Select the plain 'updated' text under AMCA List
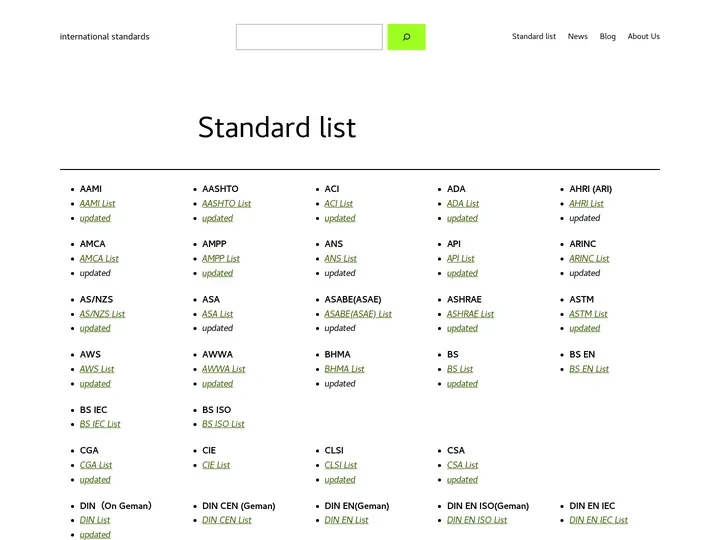This screenshot has width=720, height=540. [95, 273]
